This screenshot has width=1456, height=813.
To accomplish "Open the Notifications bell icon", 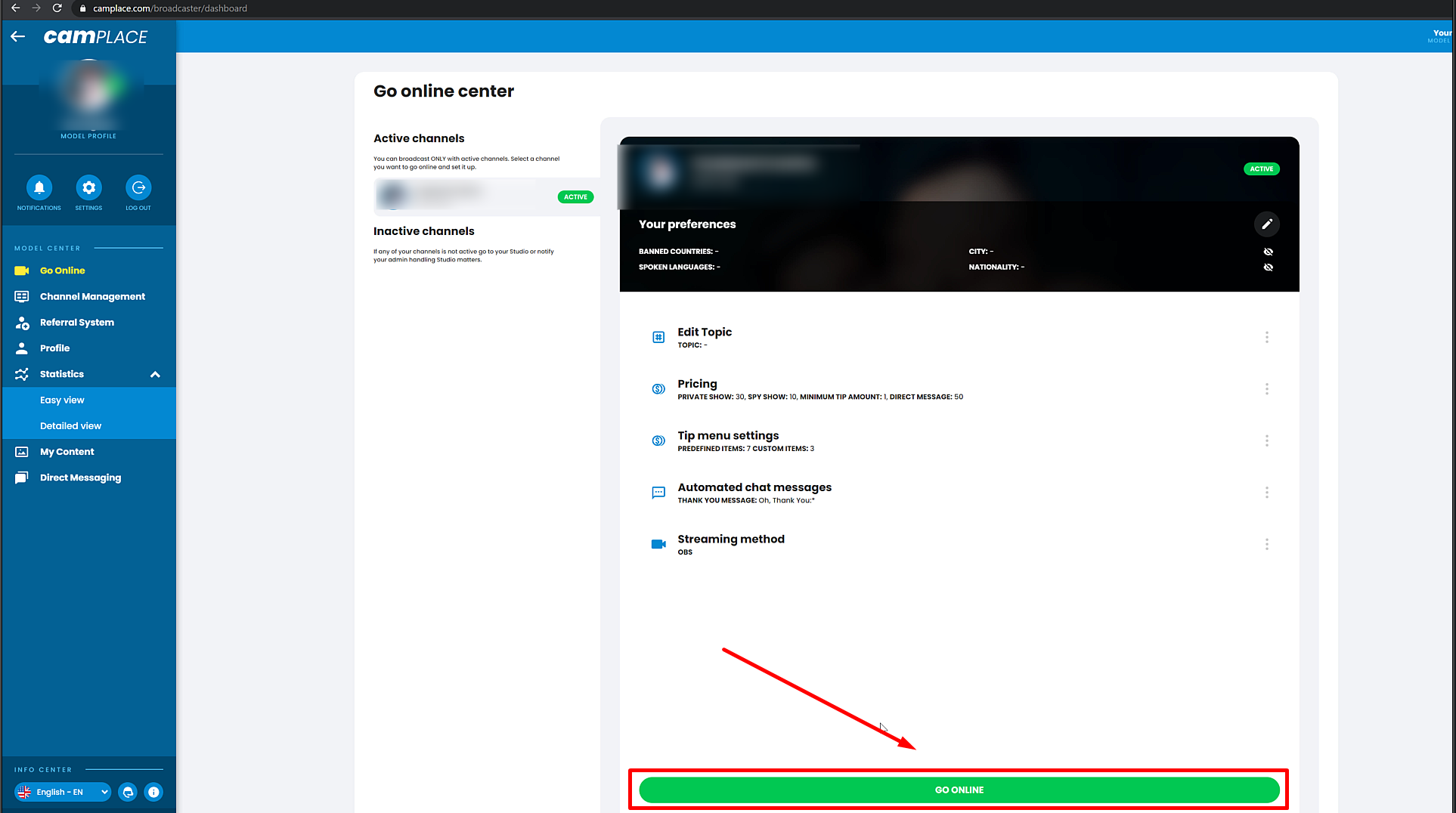I will 39,187.
